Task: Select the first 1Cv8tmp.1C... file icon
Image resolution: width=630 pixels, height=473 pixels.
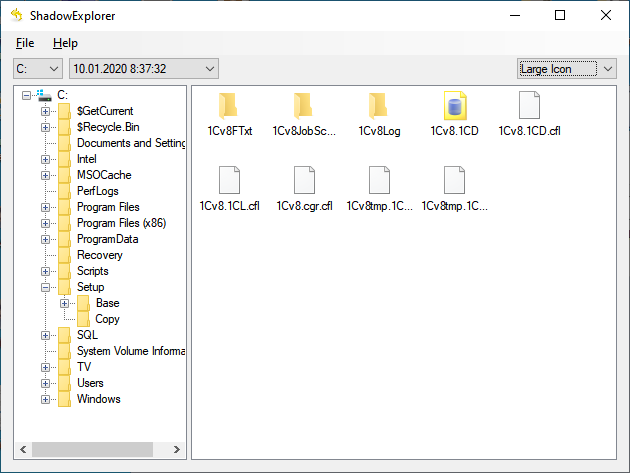Action: [x=379, y=180]
